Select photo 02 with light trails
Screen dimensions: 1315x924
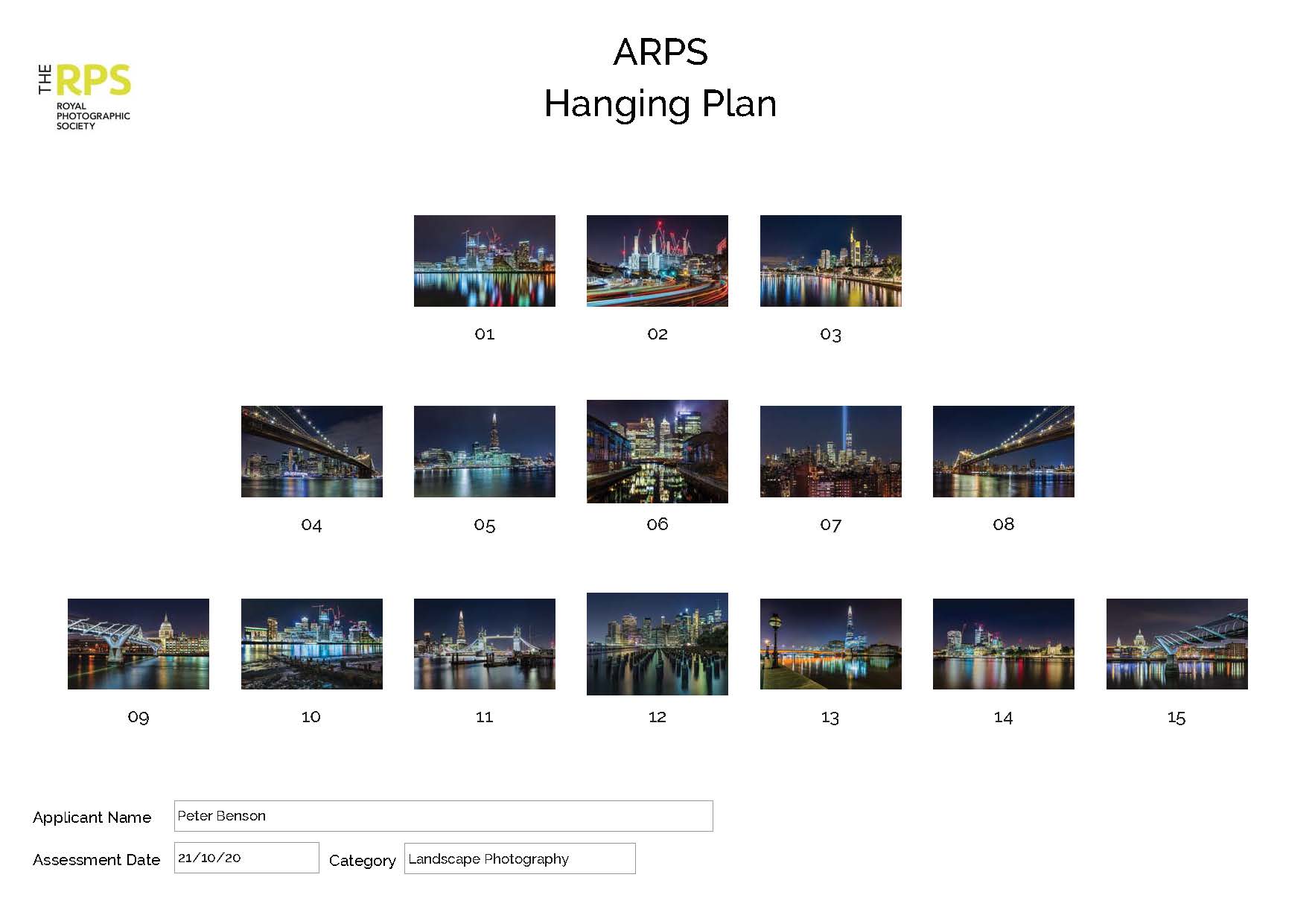click(x=657, y=261)
